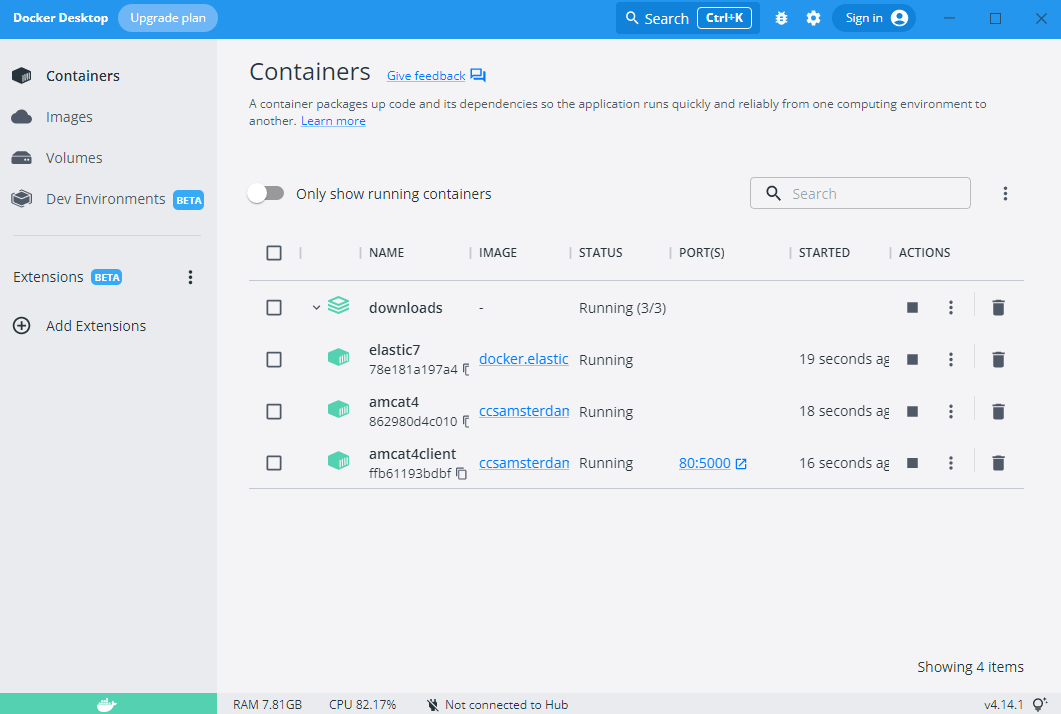Open settings via the gear icon
Screen dimensions: 1061x714
pos(813,18)
